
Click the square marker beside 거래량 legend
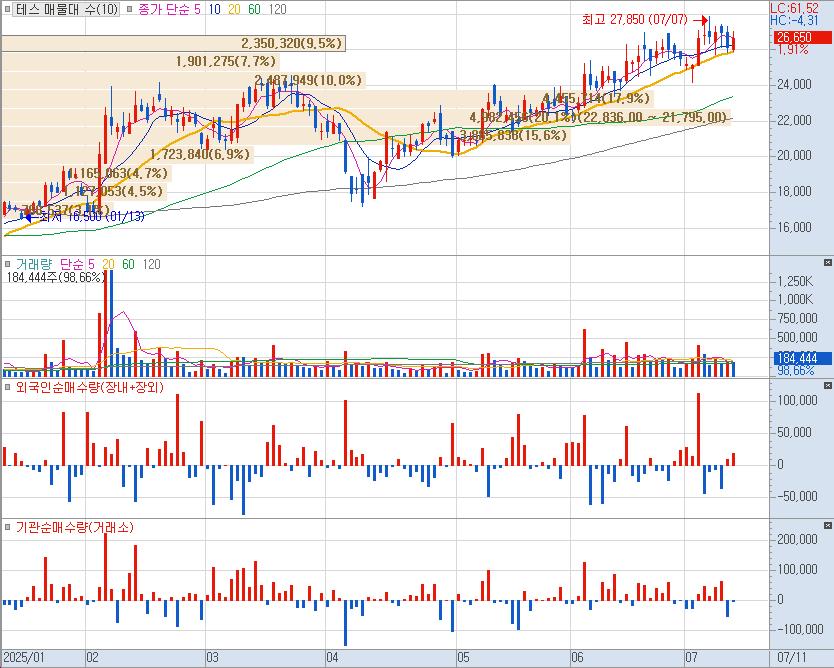point(8,263)
